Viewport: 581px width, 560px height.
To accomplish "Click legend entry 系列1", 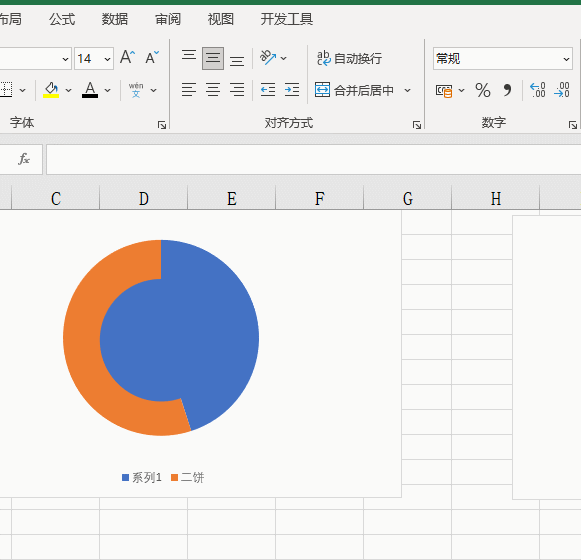I will pos(142,477).
